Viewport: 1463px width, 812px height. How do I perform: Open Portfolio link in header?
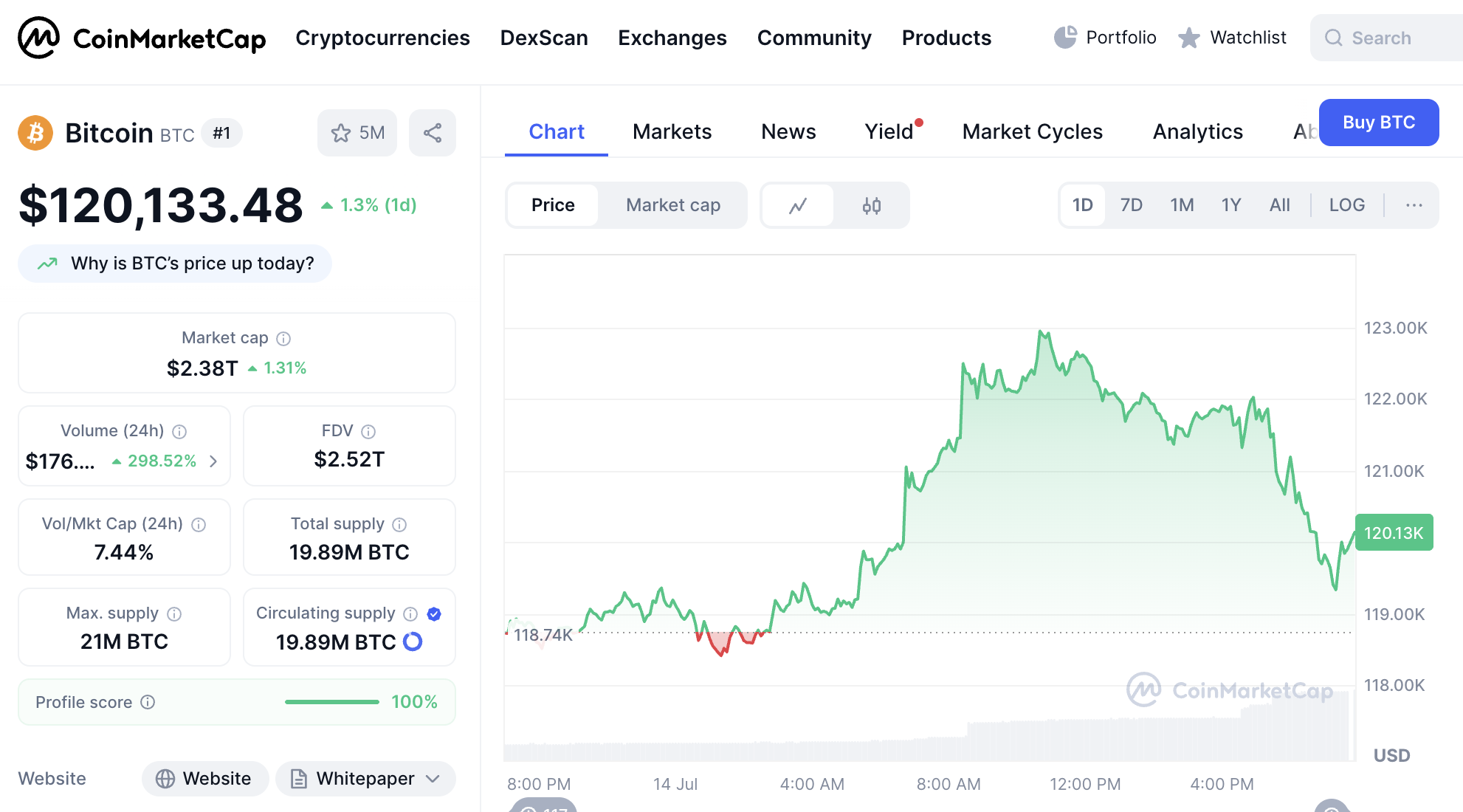pos(1105,38)
